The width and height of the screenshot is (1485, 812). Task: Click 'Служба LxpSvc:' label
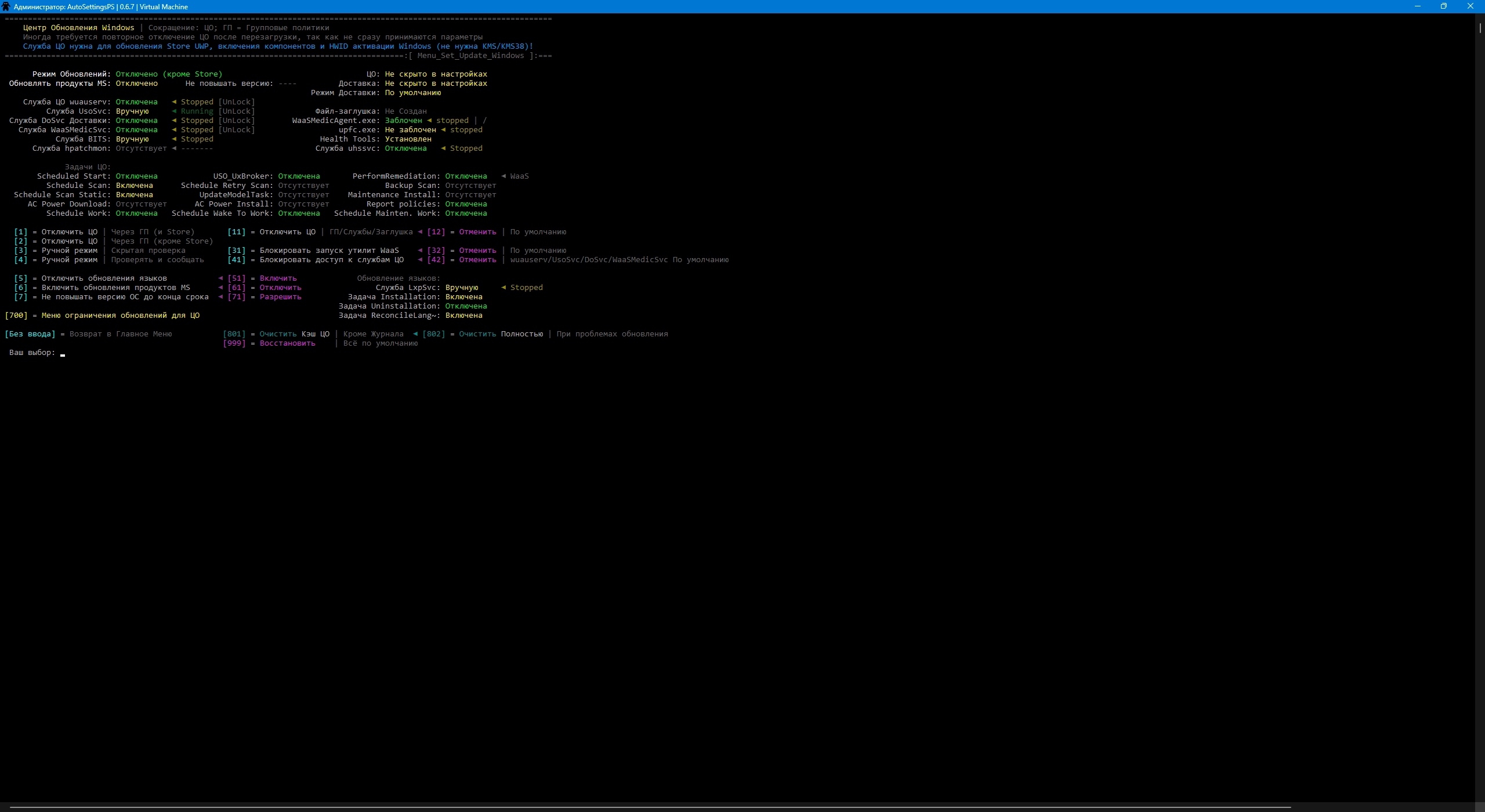click(408, 288)
